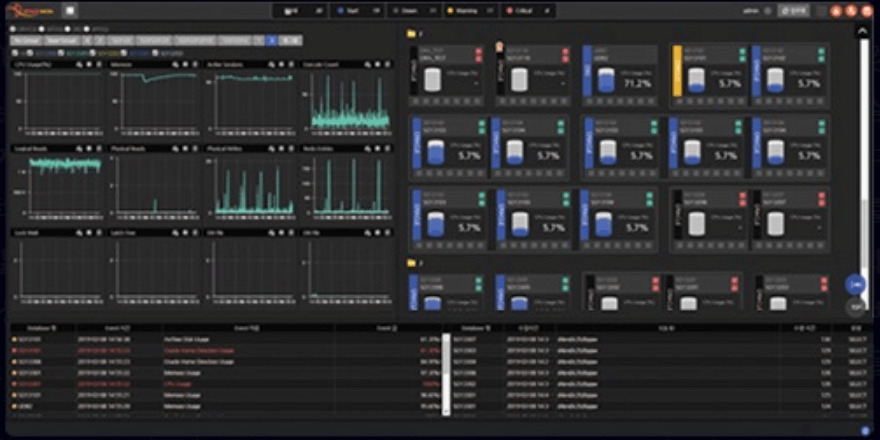Open the yellow-status database card
Image resolution: width=880 pixels, height=440 pixels.
[x=709, y=76]
